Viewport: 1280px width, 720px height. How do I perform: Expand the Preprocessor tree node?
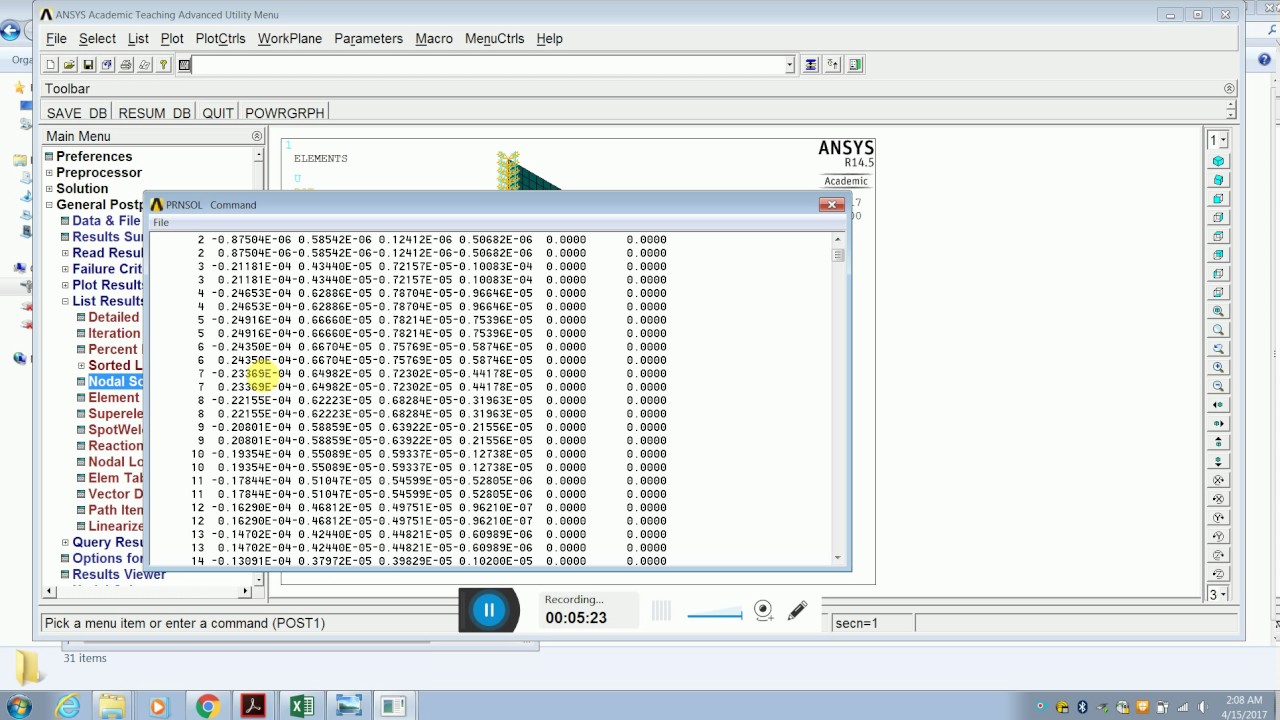pos(48,172)
